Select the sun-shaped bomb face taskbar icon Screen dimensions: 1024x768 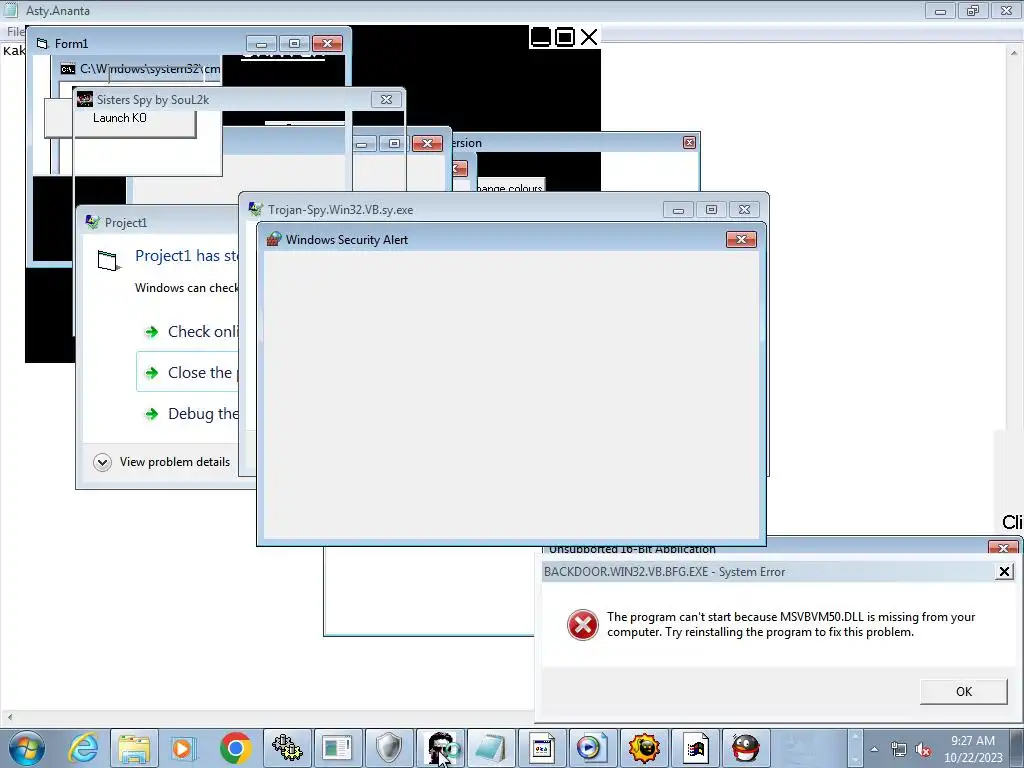(x=643, y=748)
